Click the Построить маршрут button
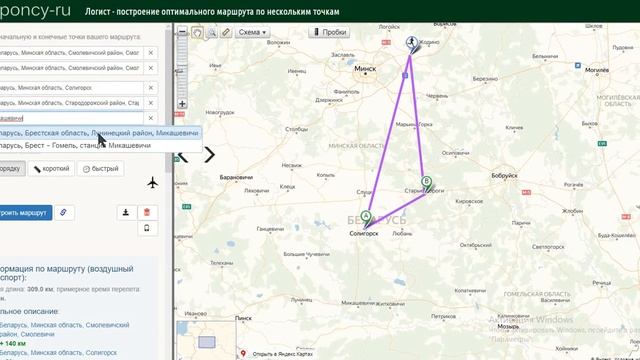 25,213
